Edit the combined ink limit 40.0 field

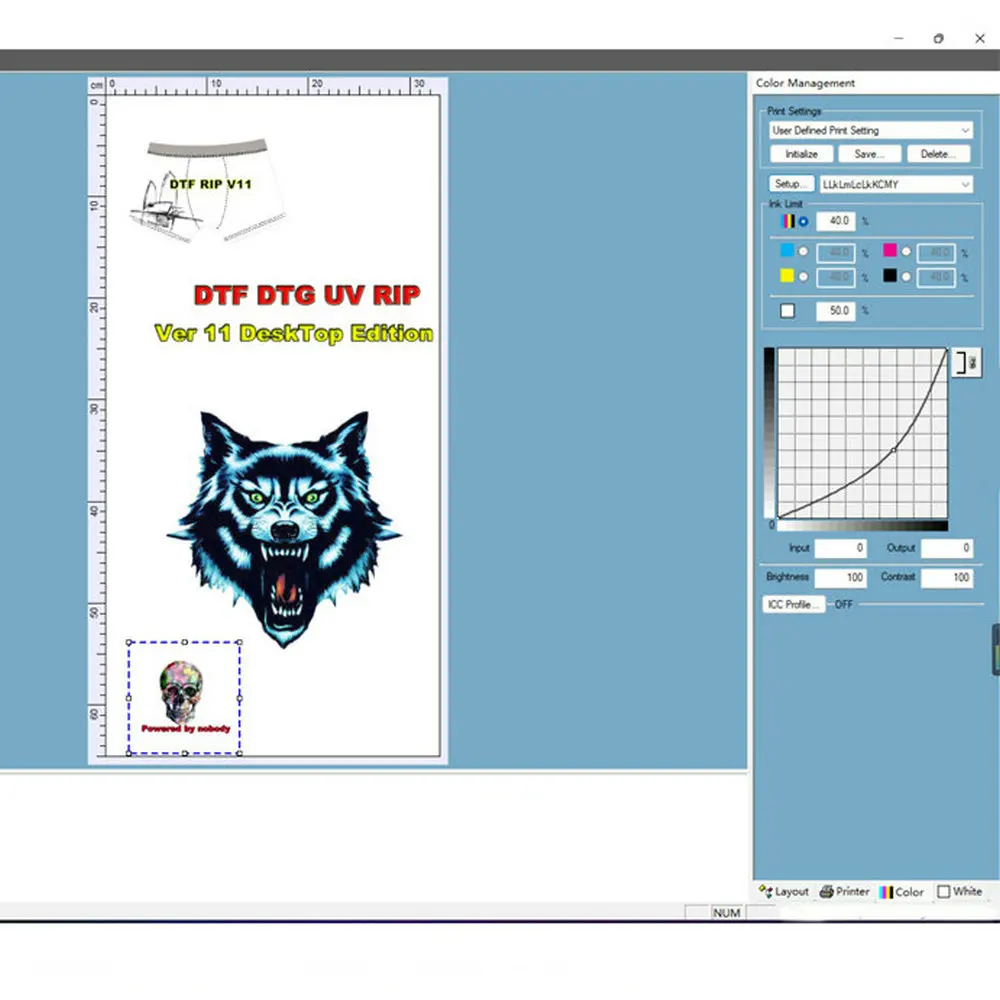click(836, 221)
